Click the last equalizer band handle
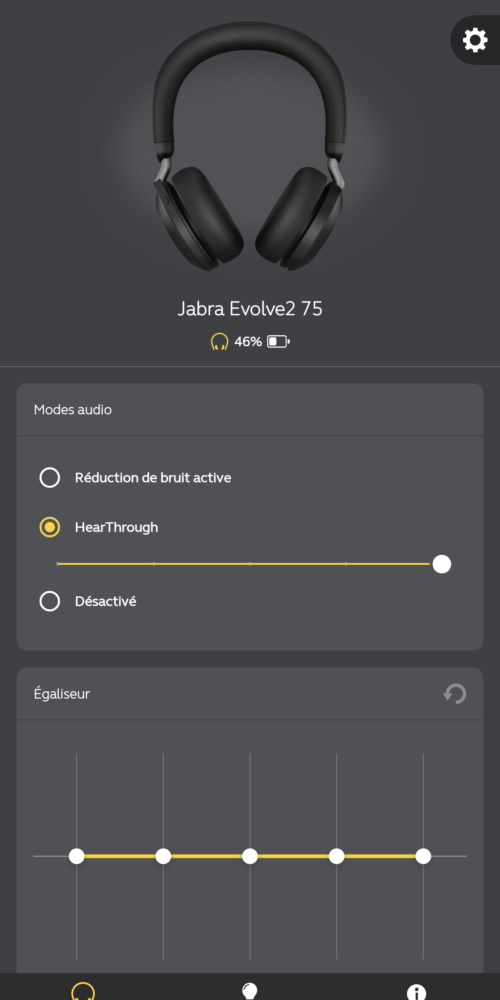The width and height of the screenshot is (500, 1000). point(423,856)
